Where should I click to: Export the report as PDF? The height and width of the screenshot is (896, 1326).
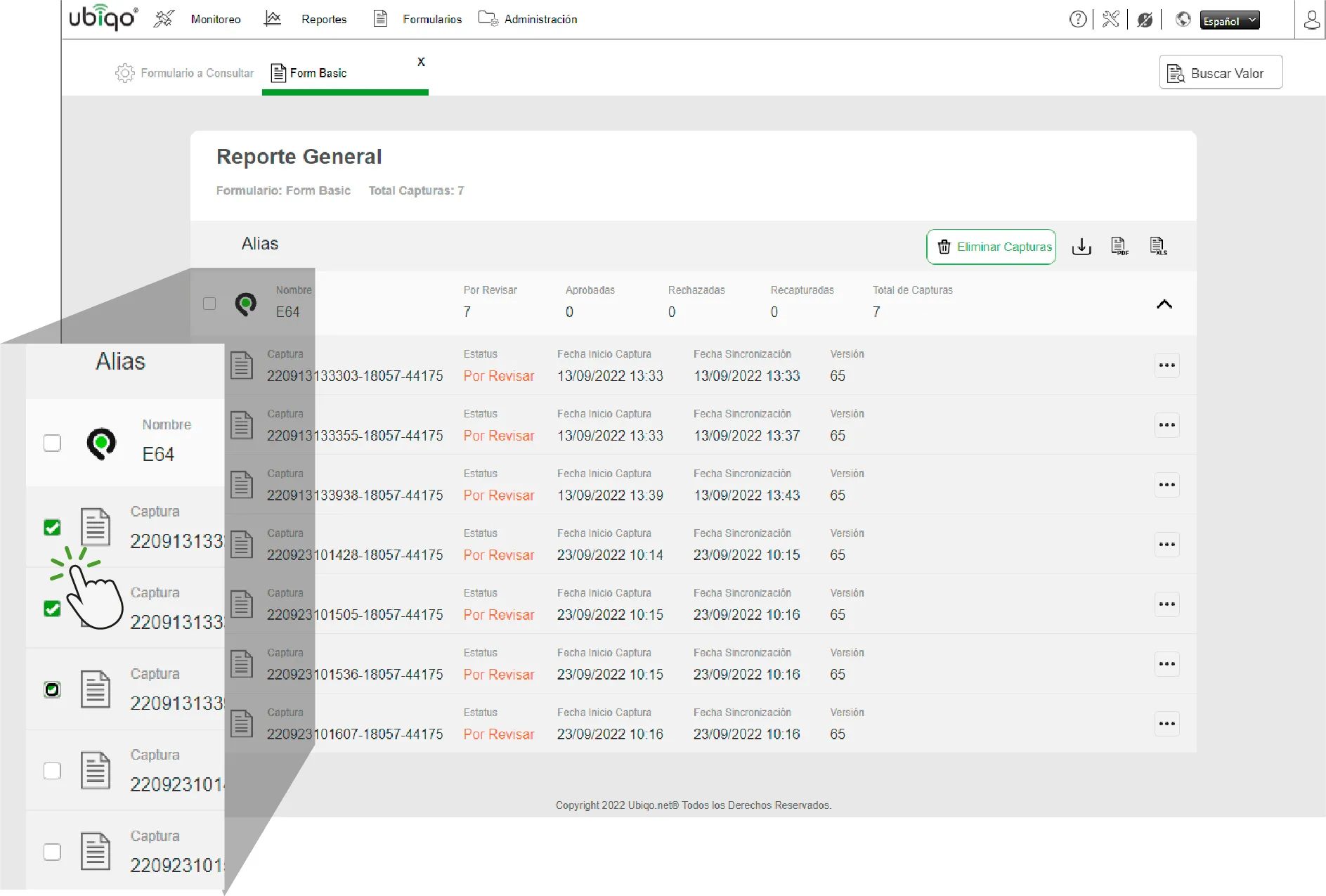[x=1119, y=246]
